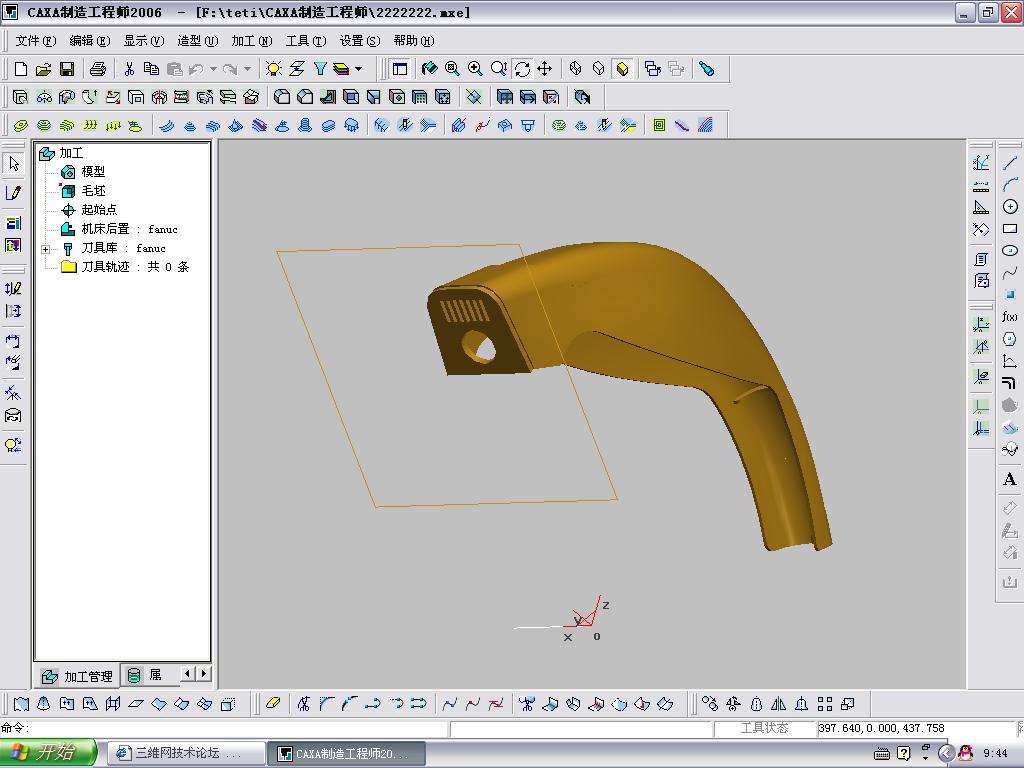Click the Save file icon
Viewport: 1024px width, 768px height.
67,69
